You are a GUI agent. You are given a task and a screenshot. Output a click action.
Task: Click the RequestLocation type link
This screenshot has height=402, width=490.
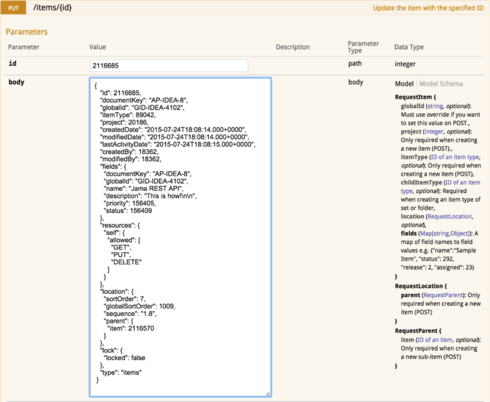coord(450,216)
